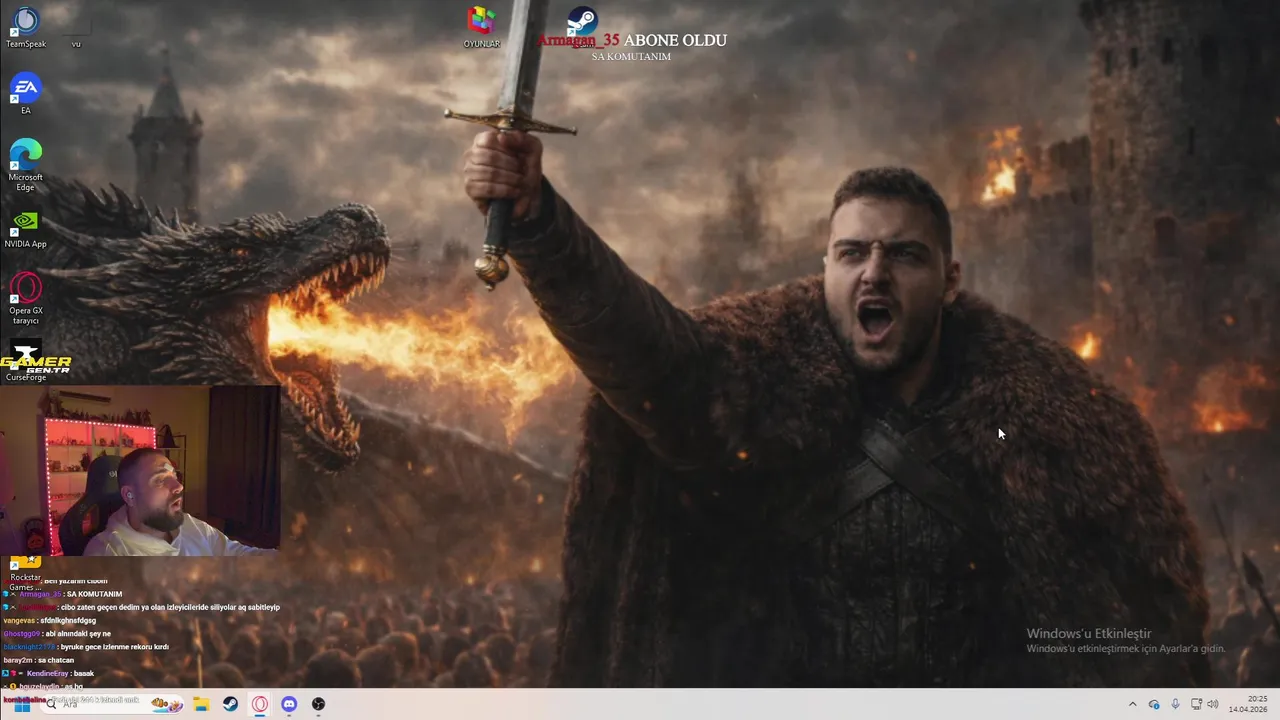Click the webcam overlay thumbnail
The width and height of the screenshot is (1280, 720).
[140, 470]
